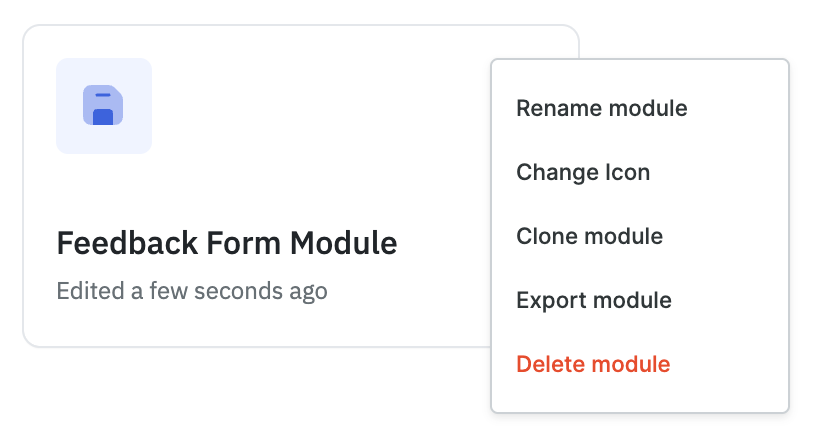Click the Feedback Form Module title
Viewport: 814px width, 442px height.
tap(227, 243)
